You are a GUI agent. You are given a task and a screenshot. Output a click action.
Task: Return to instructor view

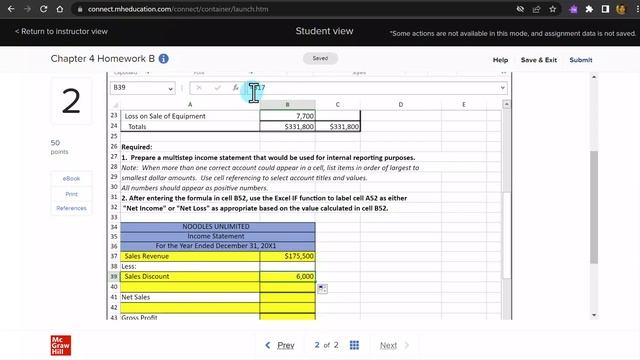point(61,31)
